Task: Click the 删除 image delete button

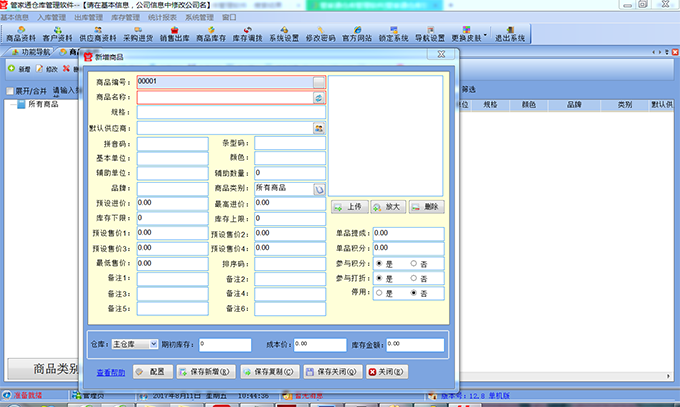Action: 426,207
